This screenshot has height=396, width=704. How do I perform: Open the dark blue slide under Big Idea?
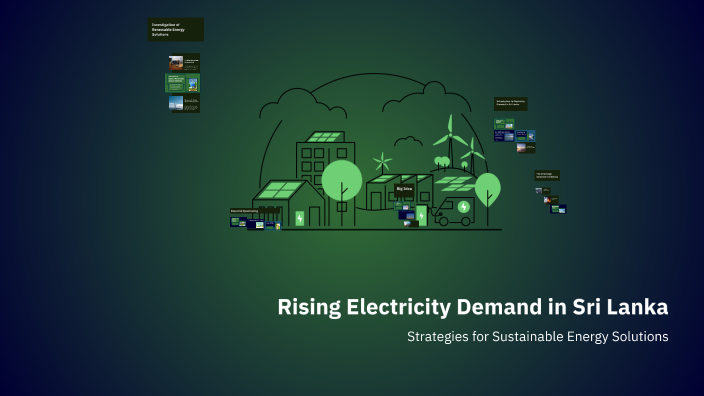point(406,215)
